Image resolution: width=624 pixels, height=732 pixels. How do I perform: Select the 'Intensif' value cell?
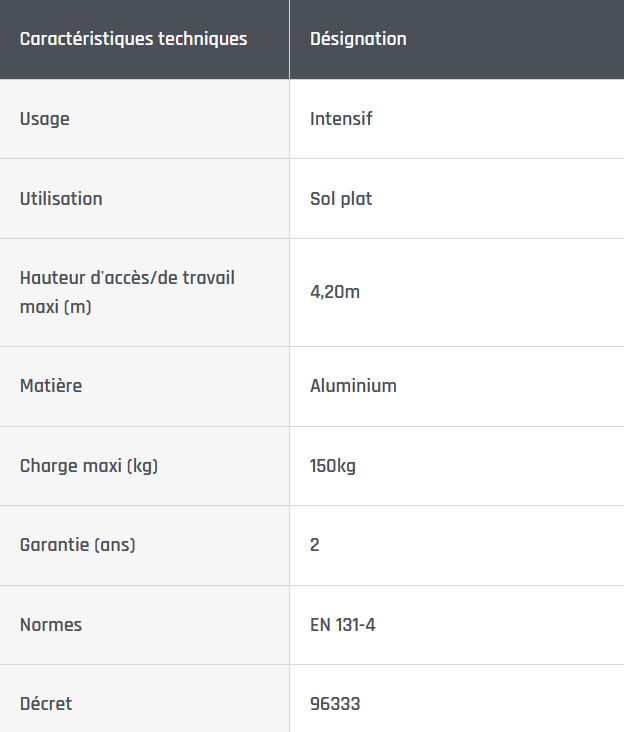[x=341, y=119]
